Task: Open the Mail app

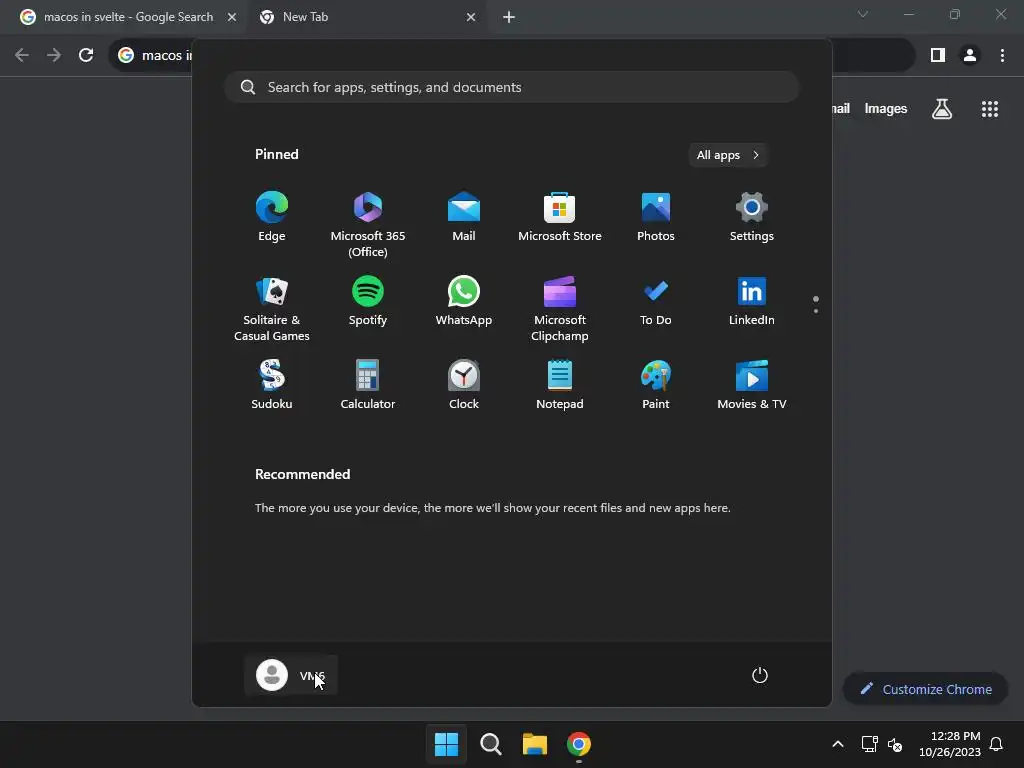Action: pos(464,217)
